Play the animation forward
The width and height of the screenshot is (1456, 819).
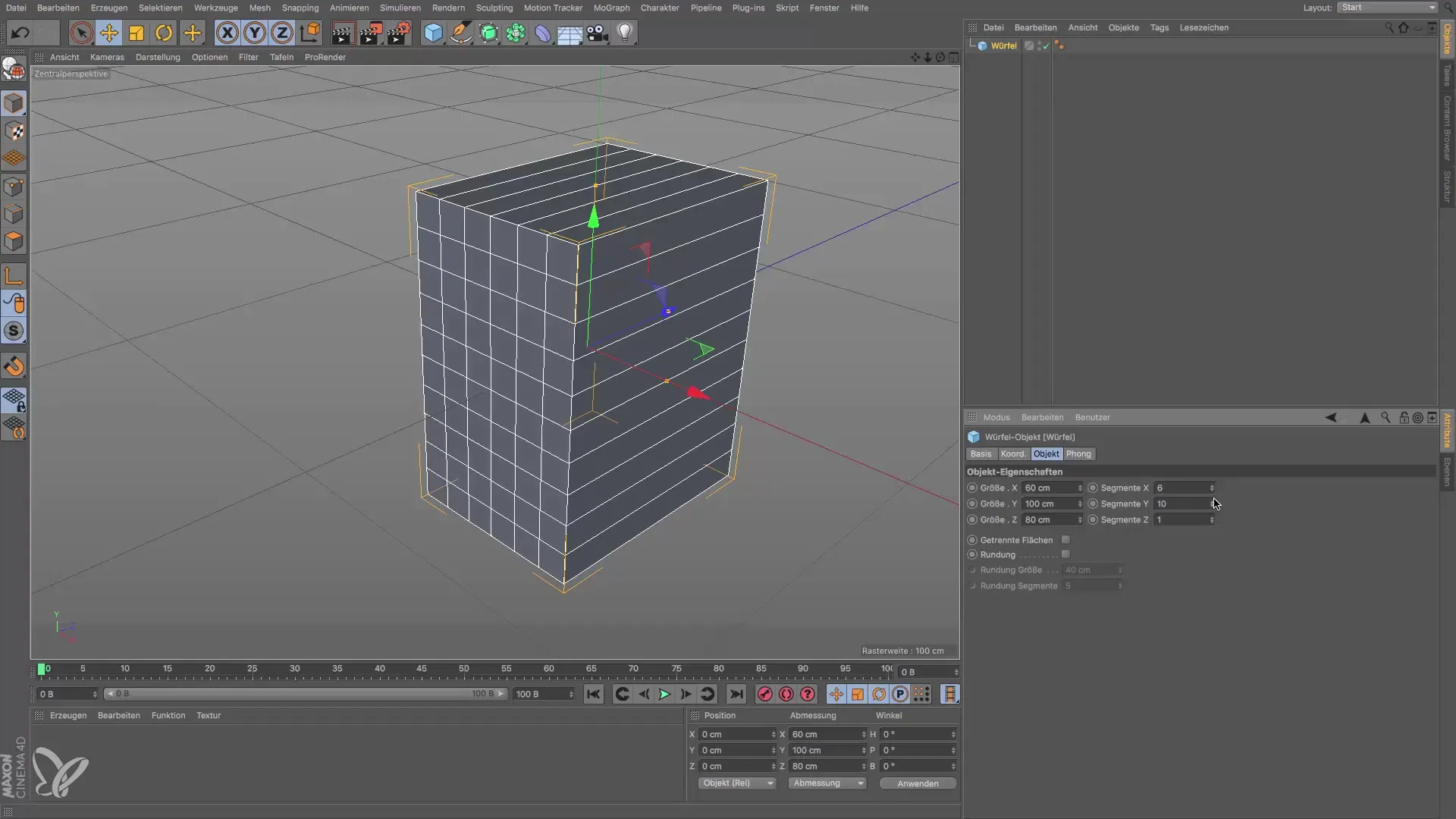point(664,694)
